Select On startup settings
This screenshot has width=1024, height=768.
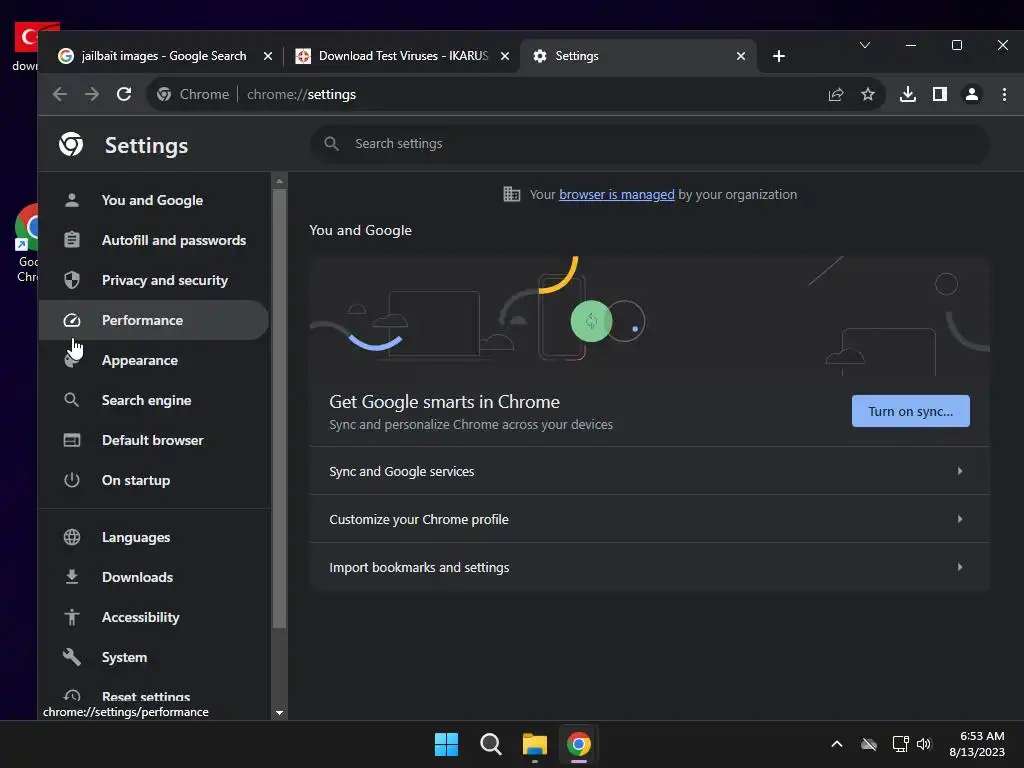[153, 480]
